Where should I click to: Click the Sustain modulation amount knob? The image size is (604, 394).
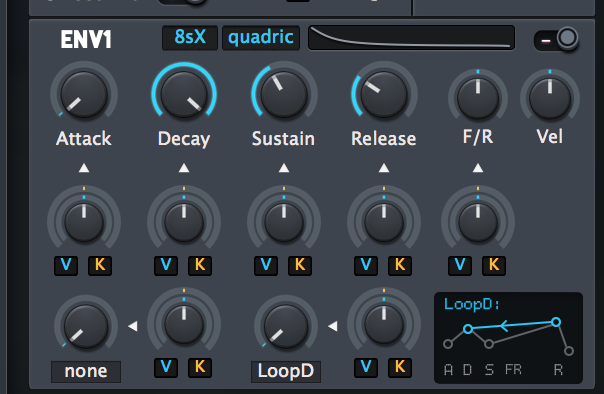tap(284, 221)
